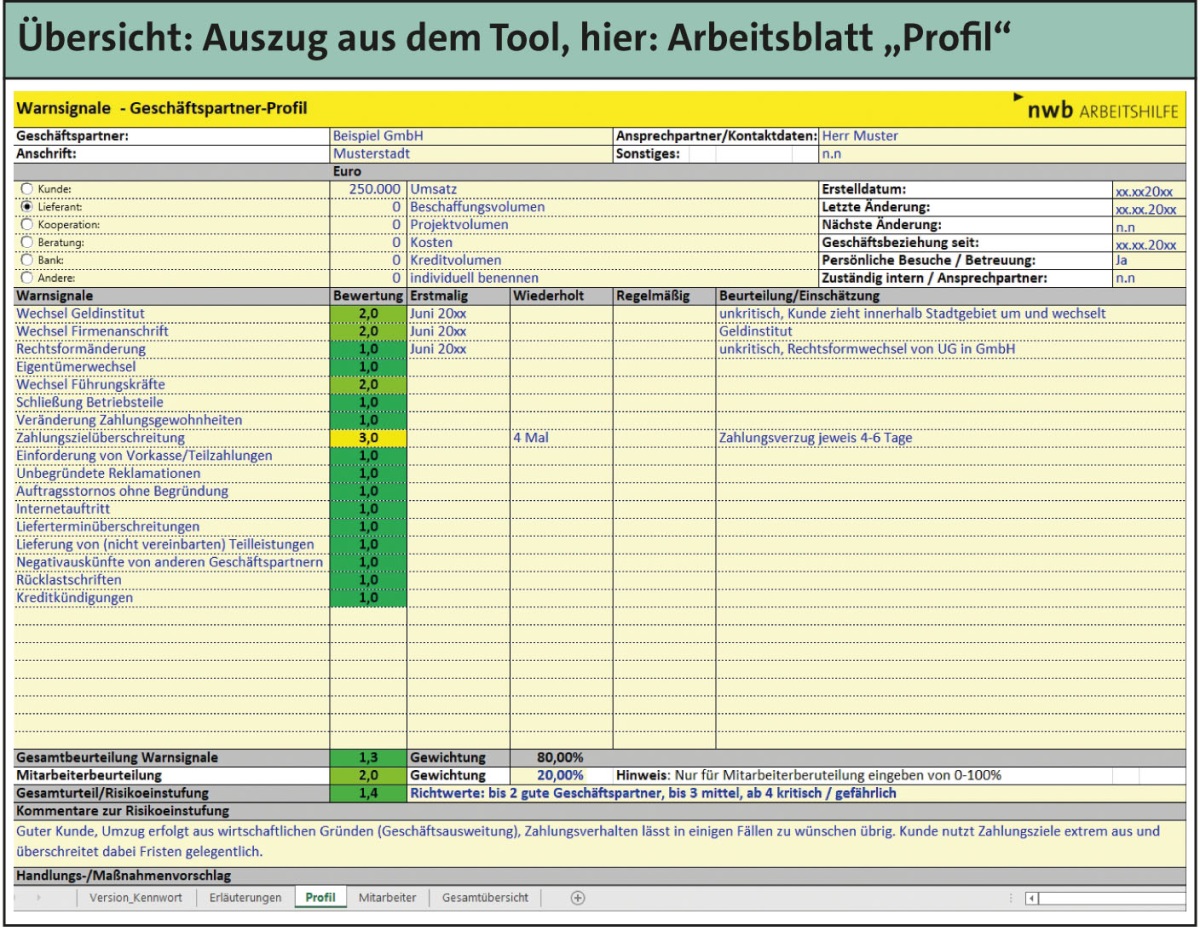1200x931 pixels.
Task: Click the sheet tab scroll-right arrow
Action: click(39, 898)
